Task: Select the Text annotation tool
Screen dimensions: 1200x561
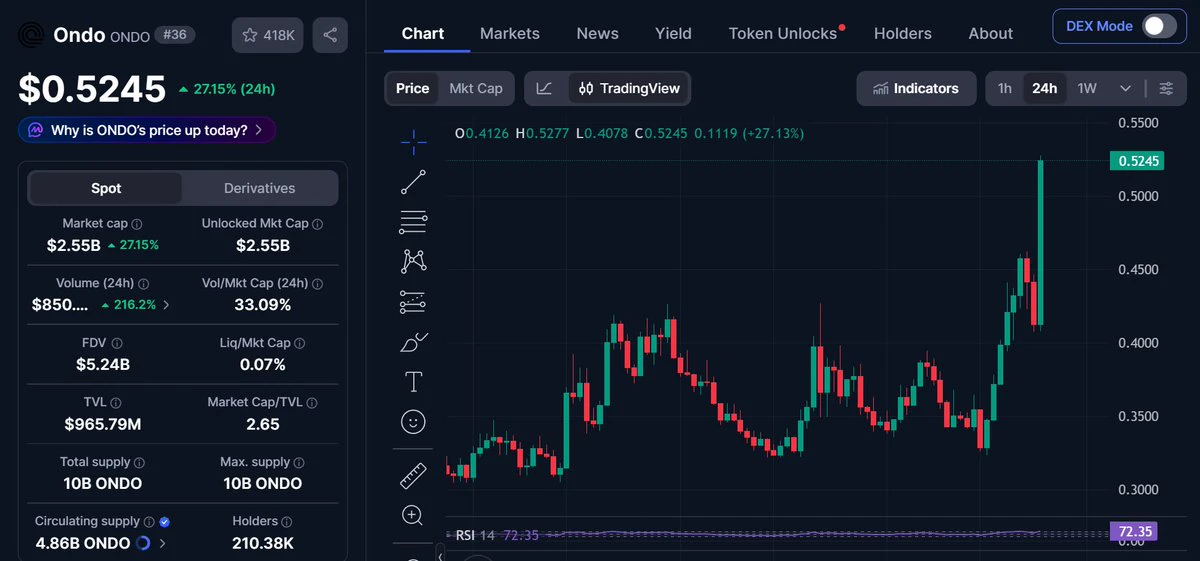Action: coord(413,382)
